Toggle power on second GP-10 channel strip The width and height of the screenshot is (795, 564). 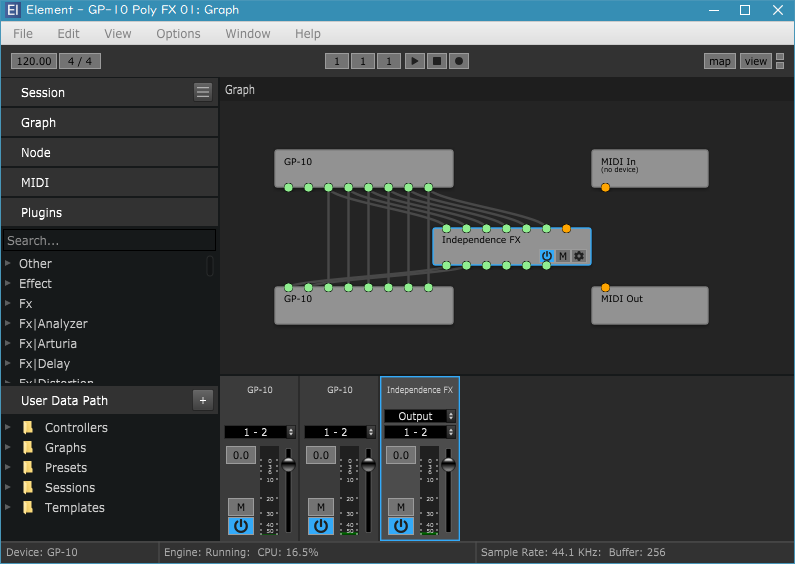click(321, 526)
